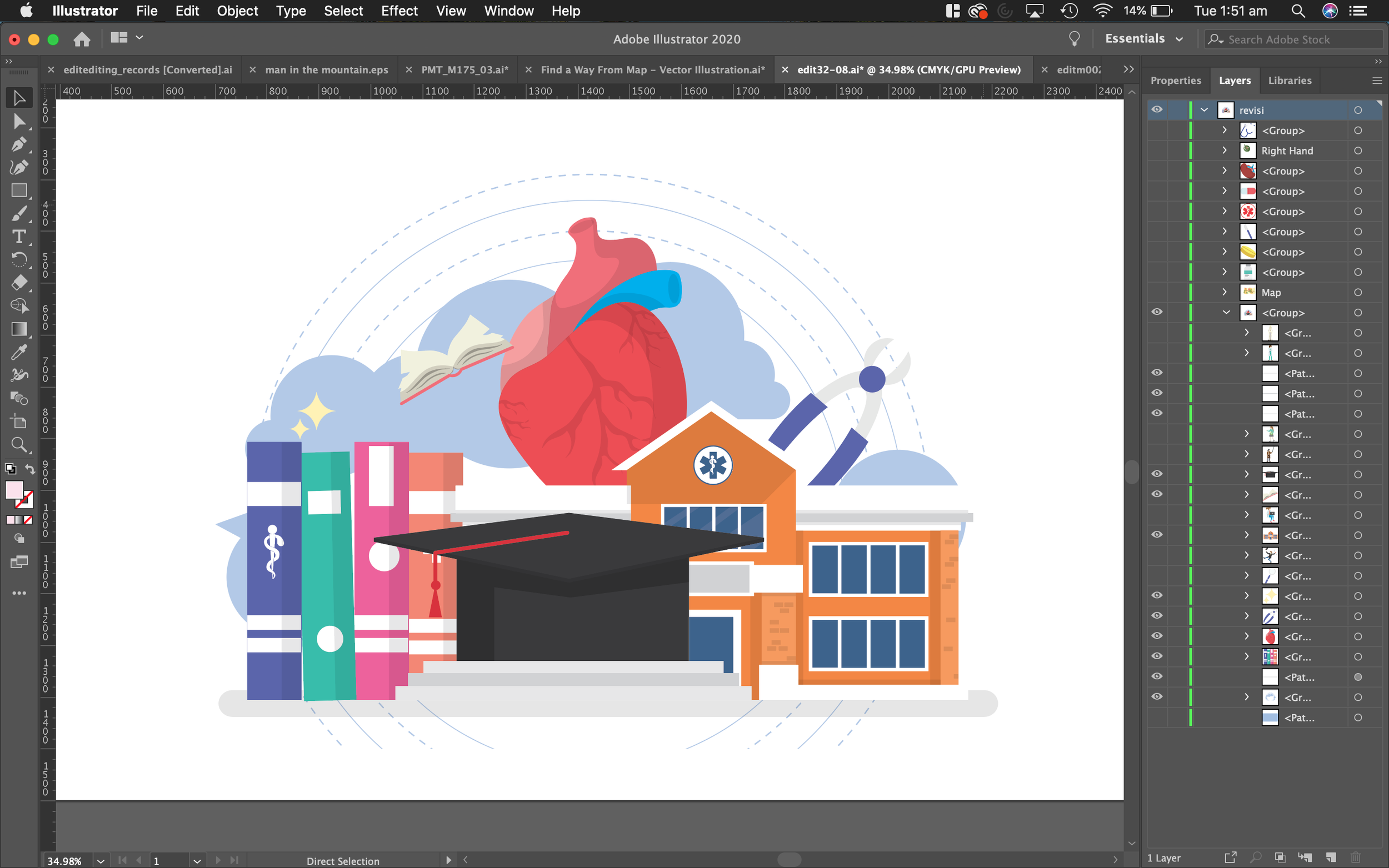Select the Eraser tool
The image size is (1389, 868).
[19, 283]
